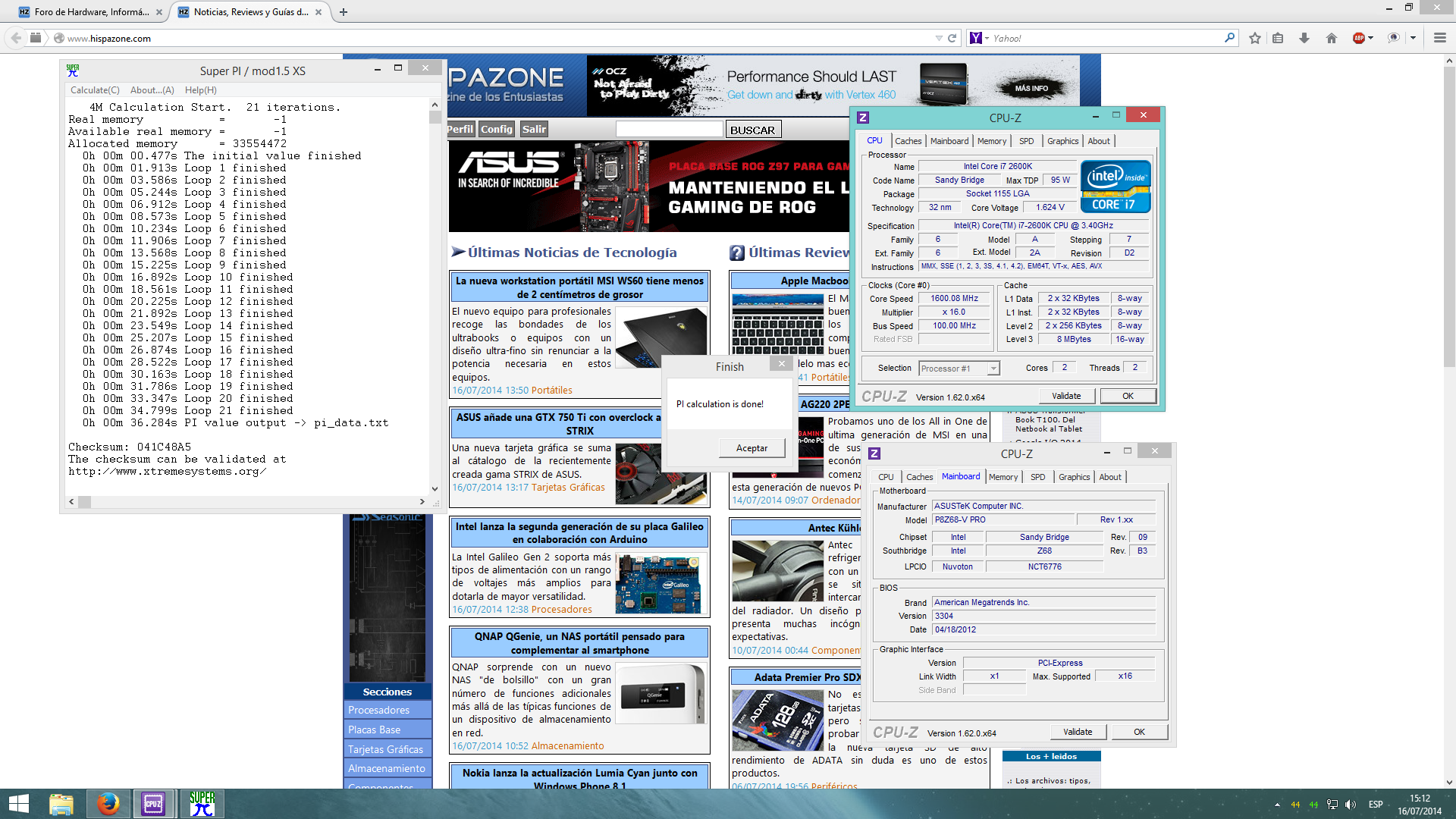Click the Super PI vertical scrollbar down arrow
1456x819 pixels.
435,489
